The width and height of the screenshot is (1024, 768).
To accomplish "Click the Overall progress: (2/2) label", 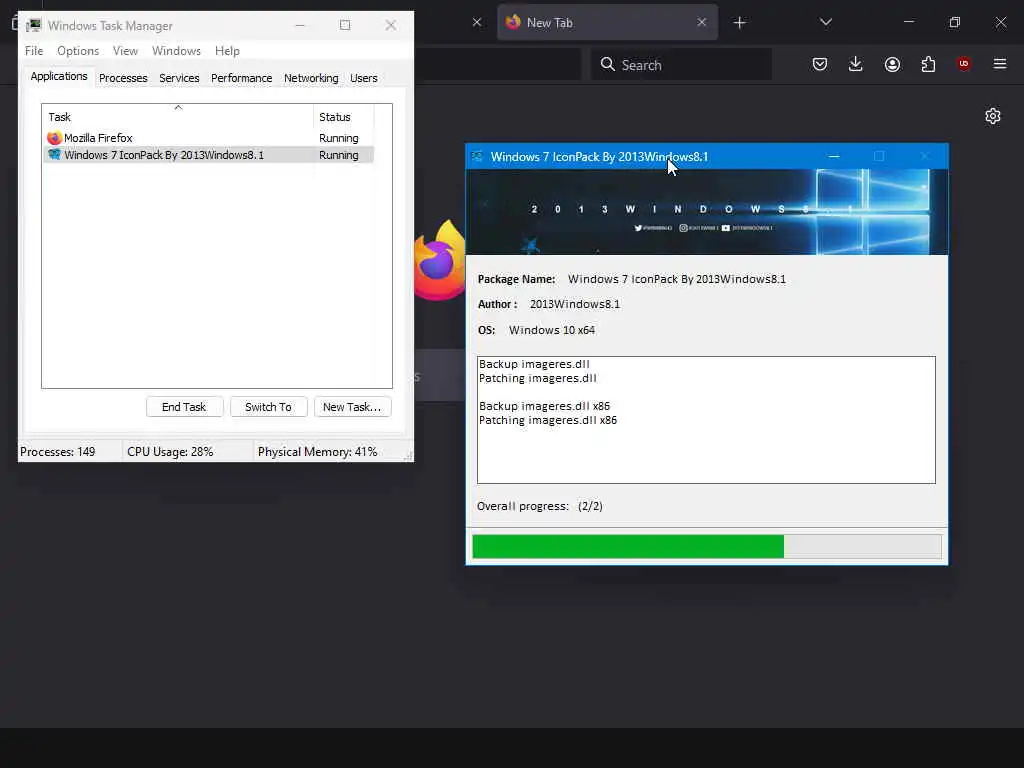I will [x=539, y=506].
